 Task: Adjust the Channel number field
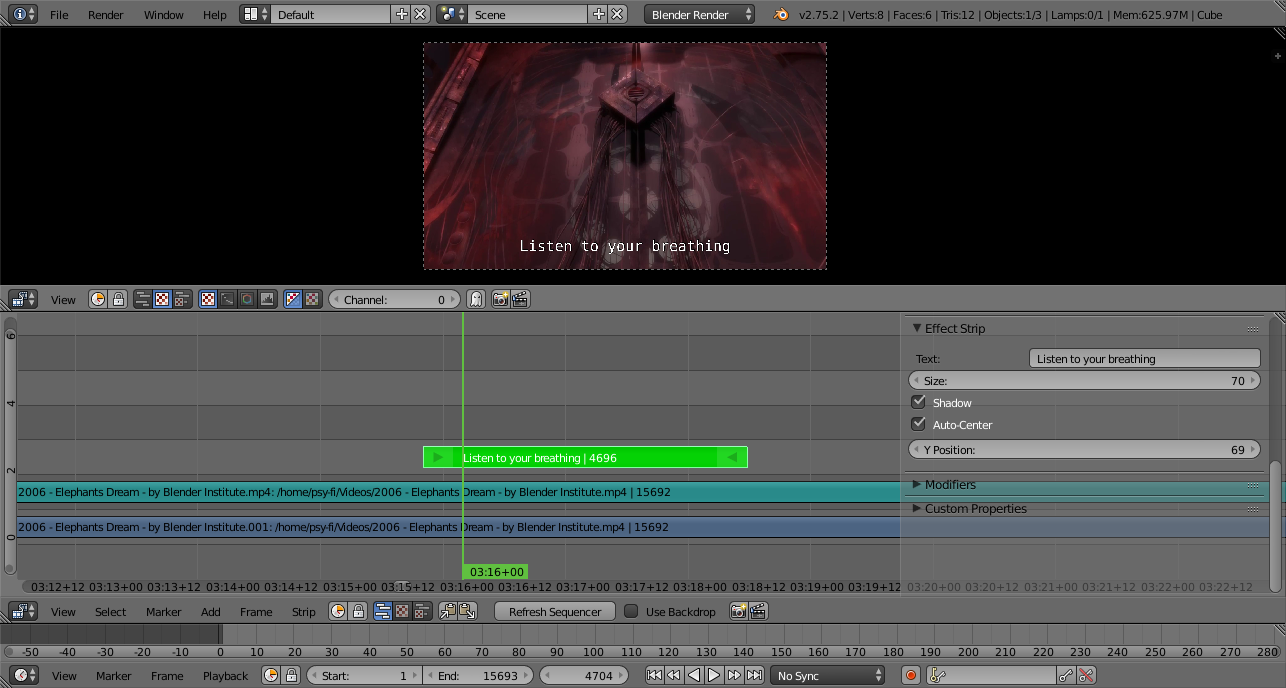click(395, 299)
